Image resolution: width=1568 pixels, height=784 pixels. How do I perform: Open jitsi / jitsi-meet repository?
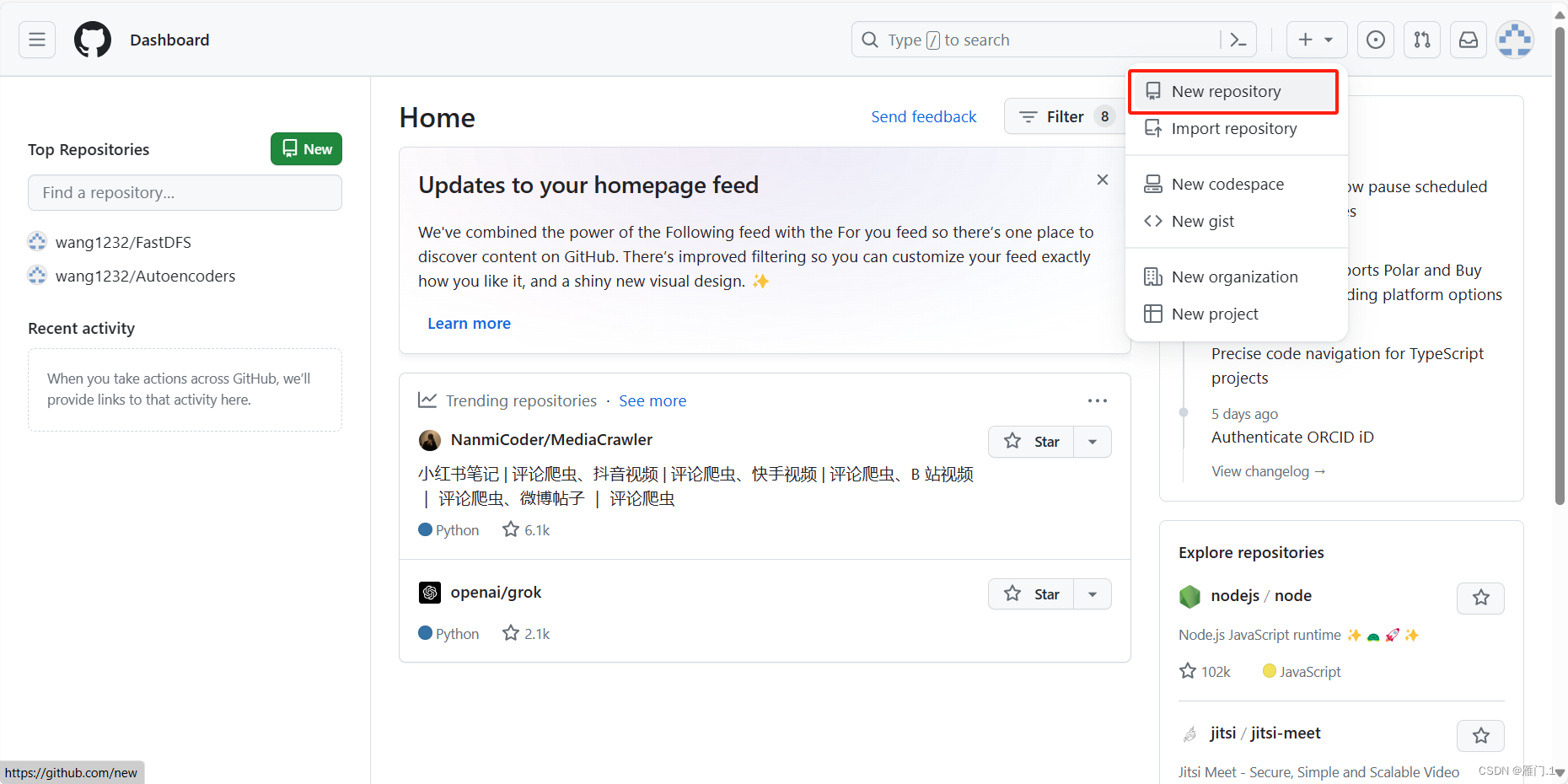(1265, 733)
